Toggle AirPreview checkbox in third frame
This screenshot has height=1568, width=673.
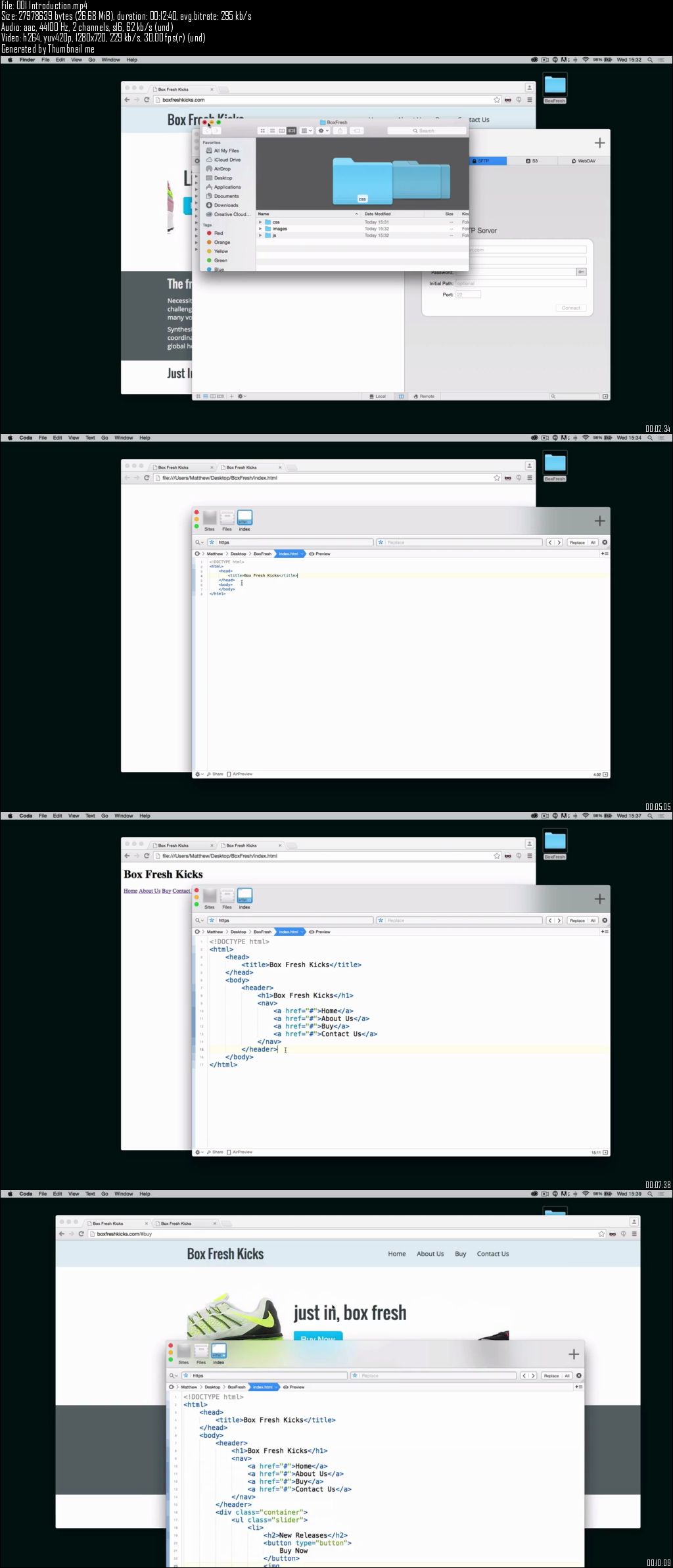click(x=239, y=1152)
